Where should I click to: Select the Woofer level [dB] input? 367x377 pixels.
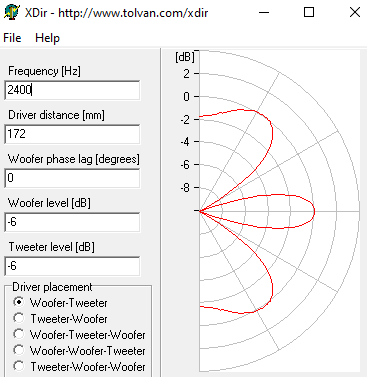click(x=72, y=222)
